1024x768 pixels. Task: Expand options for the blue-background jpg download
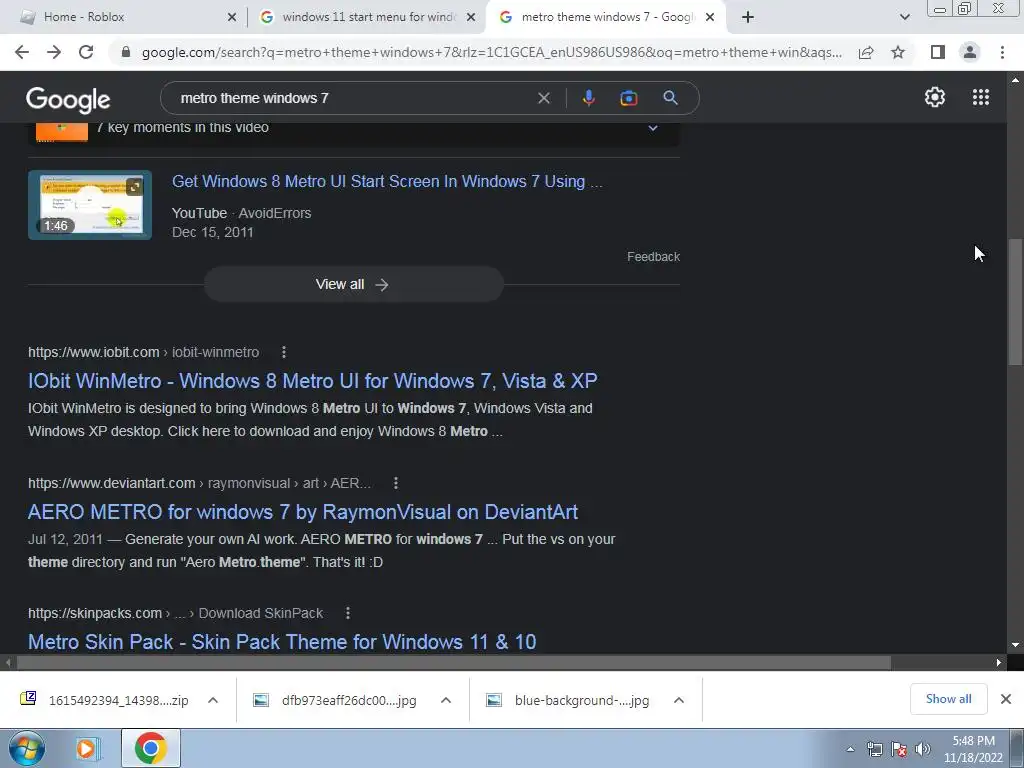click(x=679, y=700)
